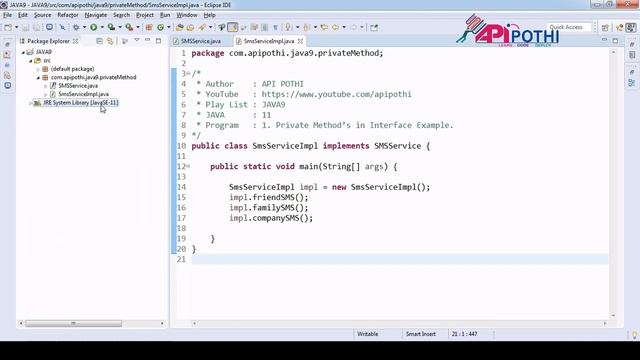Click the Open Type folder icon
Viewport: 640px width, 360px height.
[x=180, y=27]
